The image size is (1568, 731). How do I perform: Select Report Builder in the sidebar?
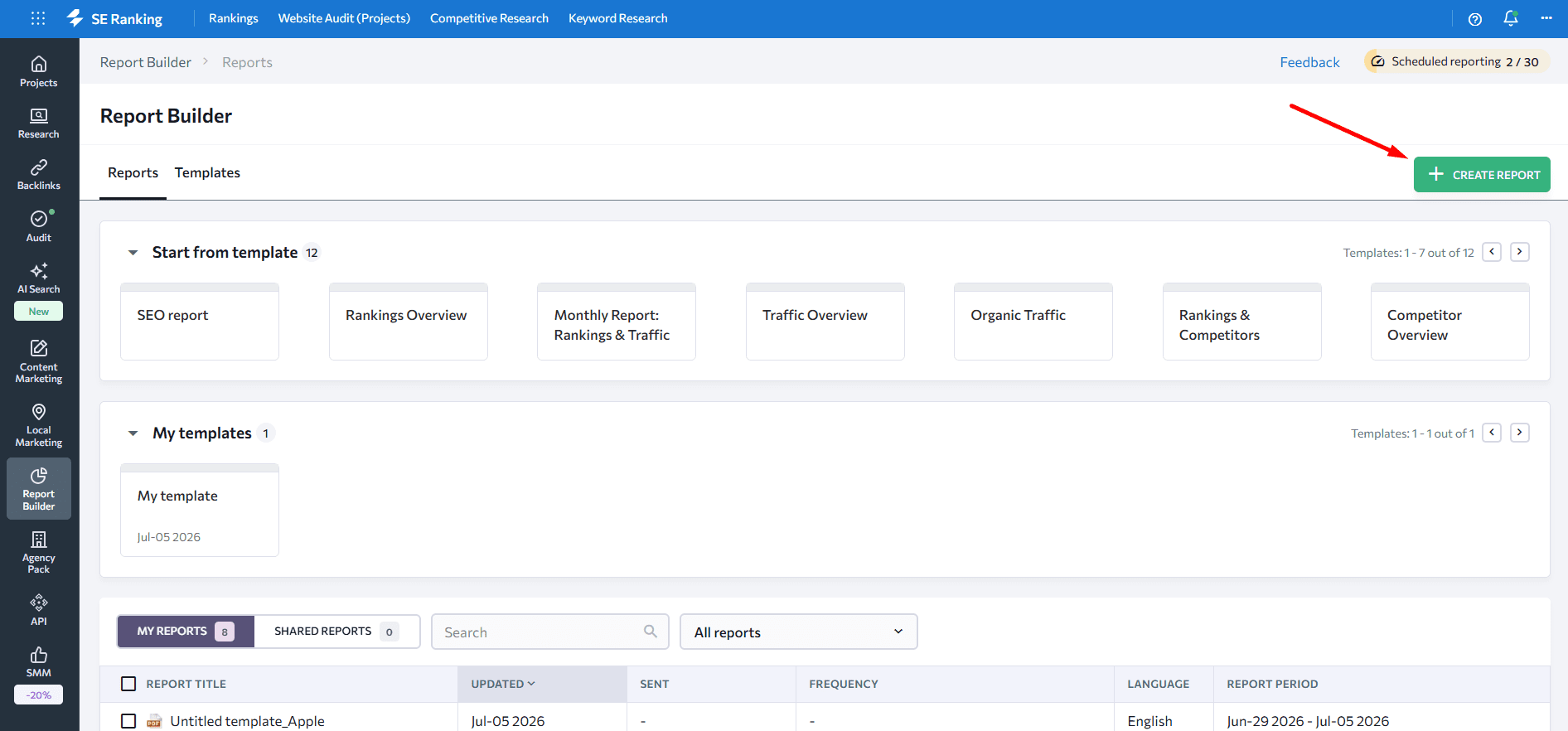point(39,489)
